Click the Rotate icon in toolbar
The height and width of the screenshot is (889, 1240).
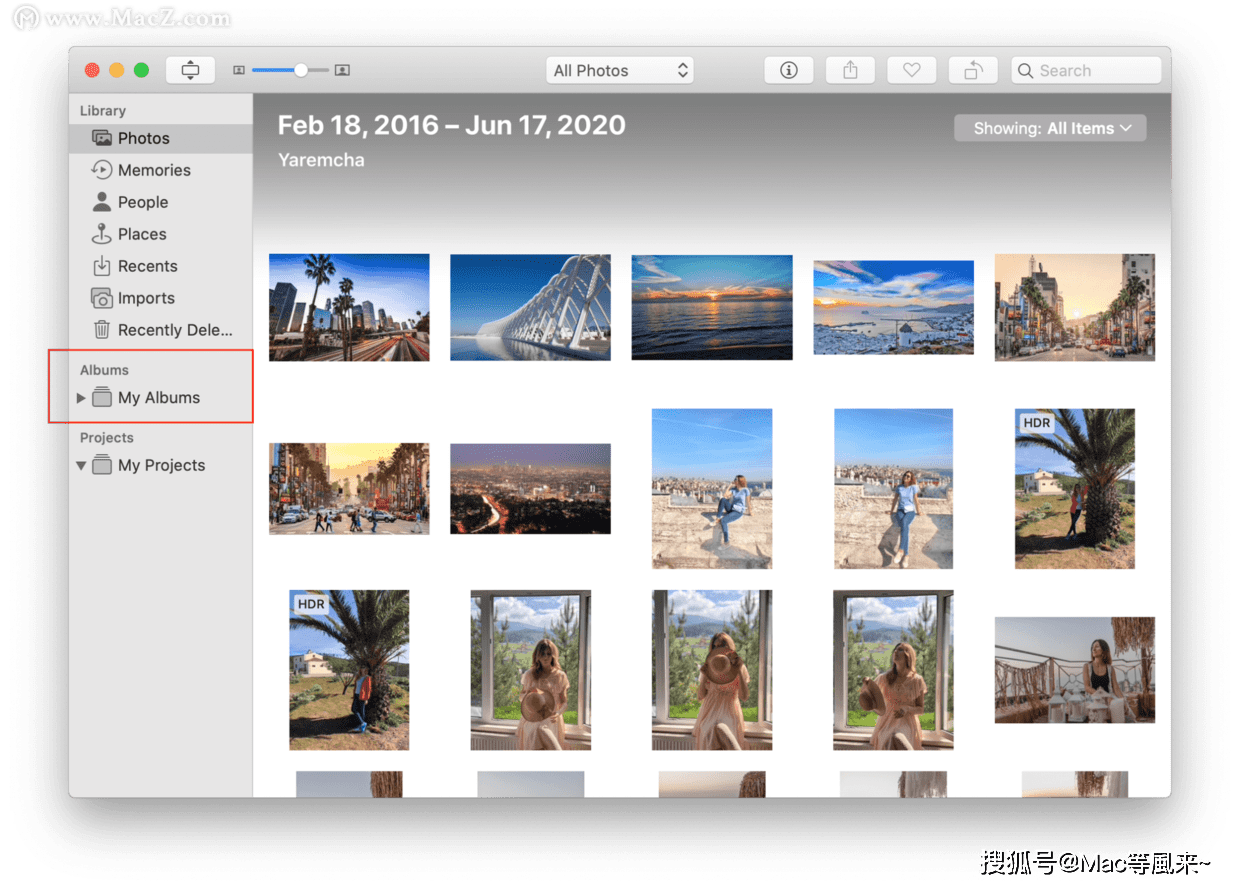973,70
